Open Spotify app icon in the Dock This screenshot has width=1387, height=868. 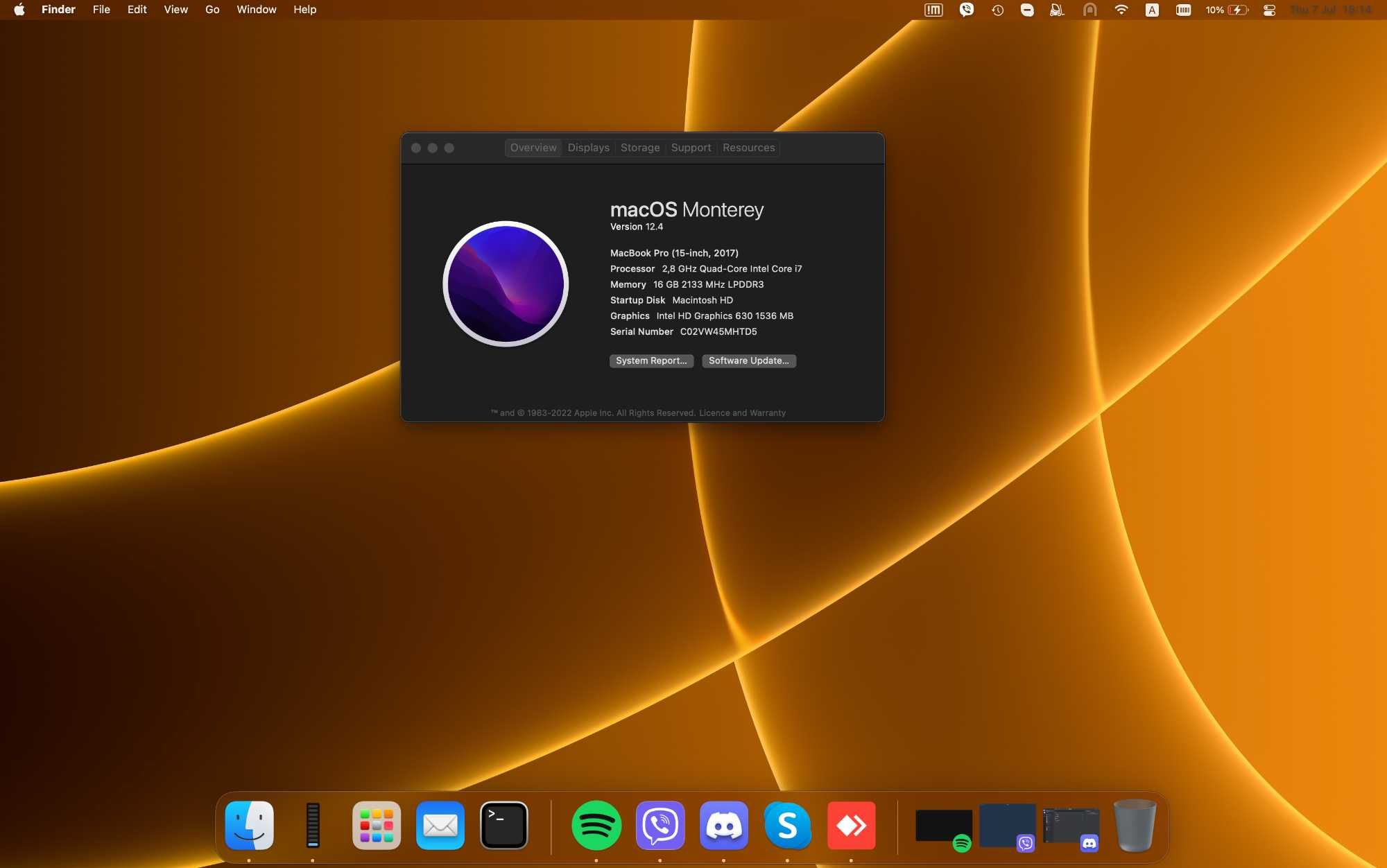coord(596,825)
